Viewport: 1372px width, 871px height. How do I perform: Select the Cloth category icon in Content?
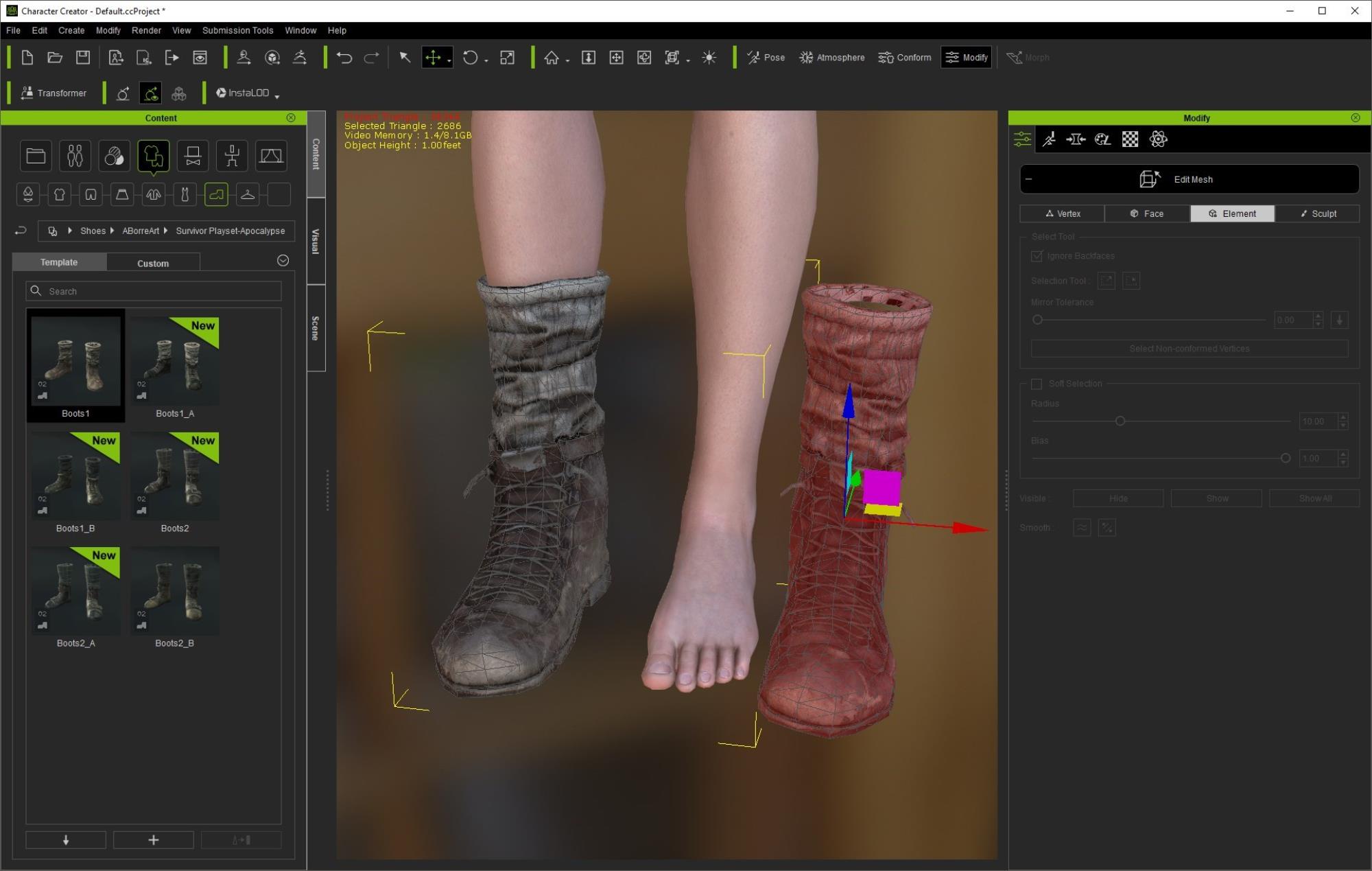click(153, 156)
